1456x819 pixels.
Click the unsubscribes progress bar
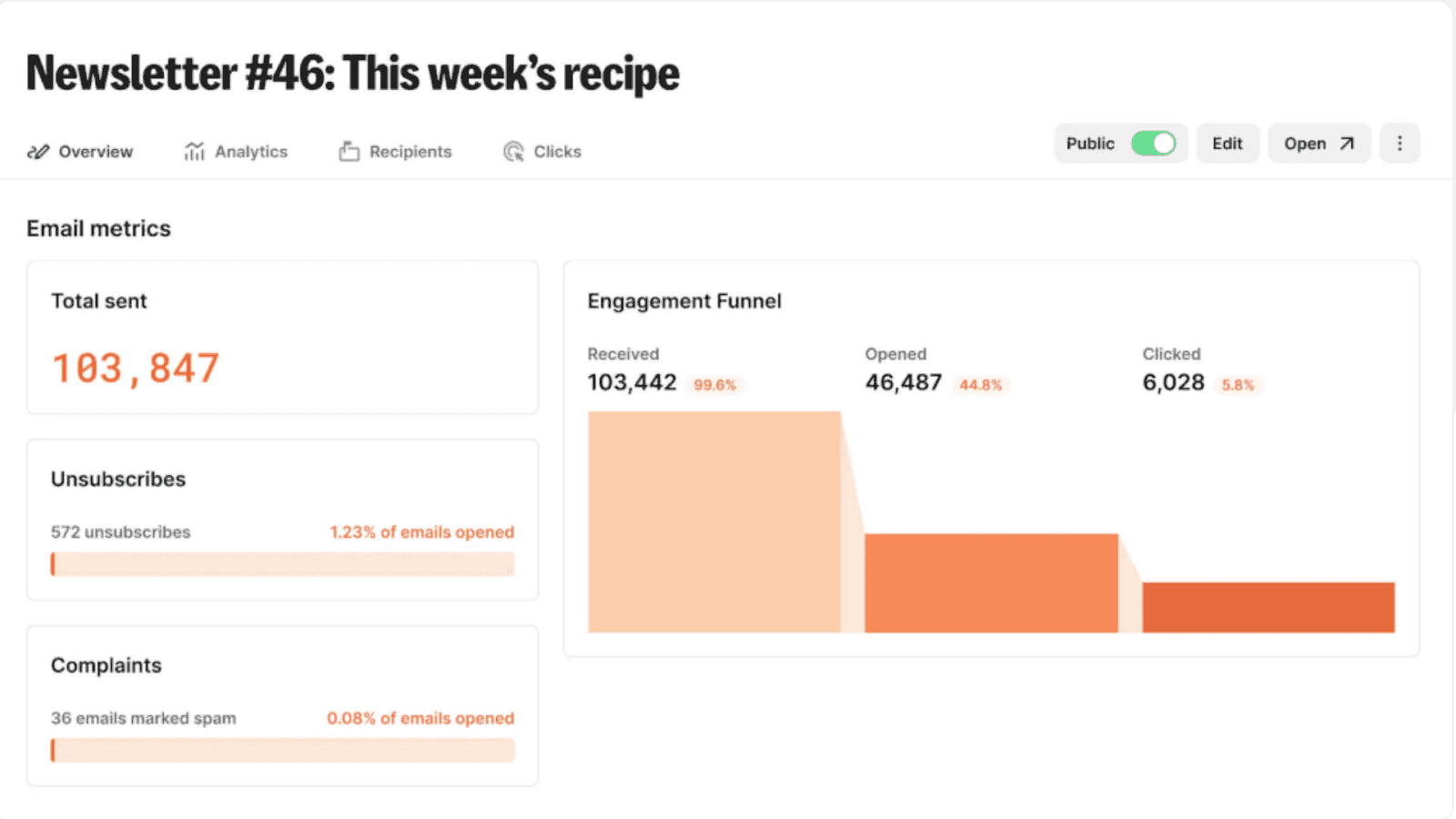pos(282,563)
